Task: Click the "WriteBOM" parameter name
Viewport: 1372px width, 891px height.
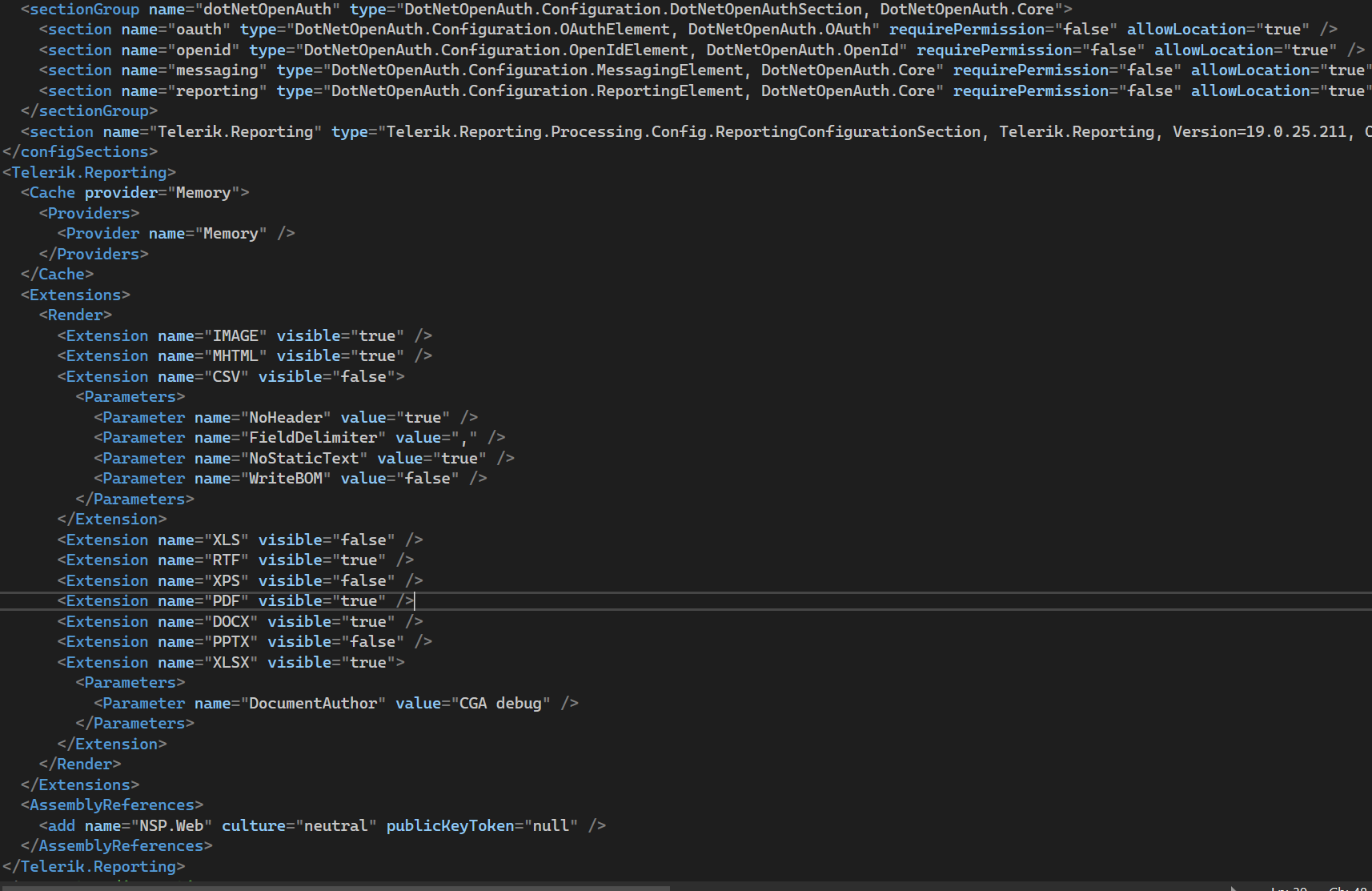Action: coord(286,478)
